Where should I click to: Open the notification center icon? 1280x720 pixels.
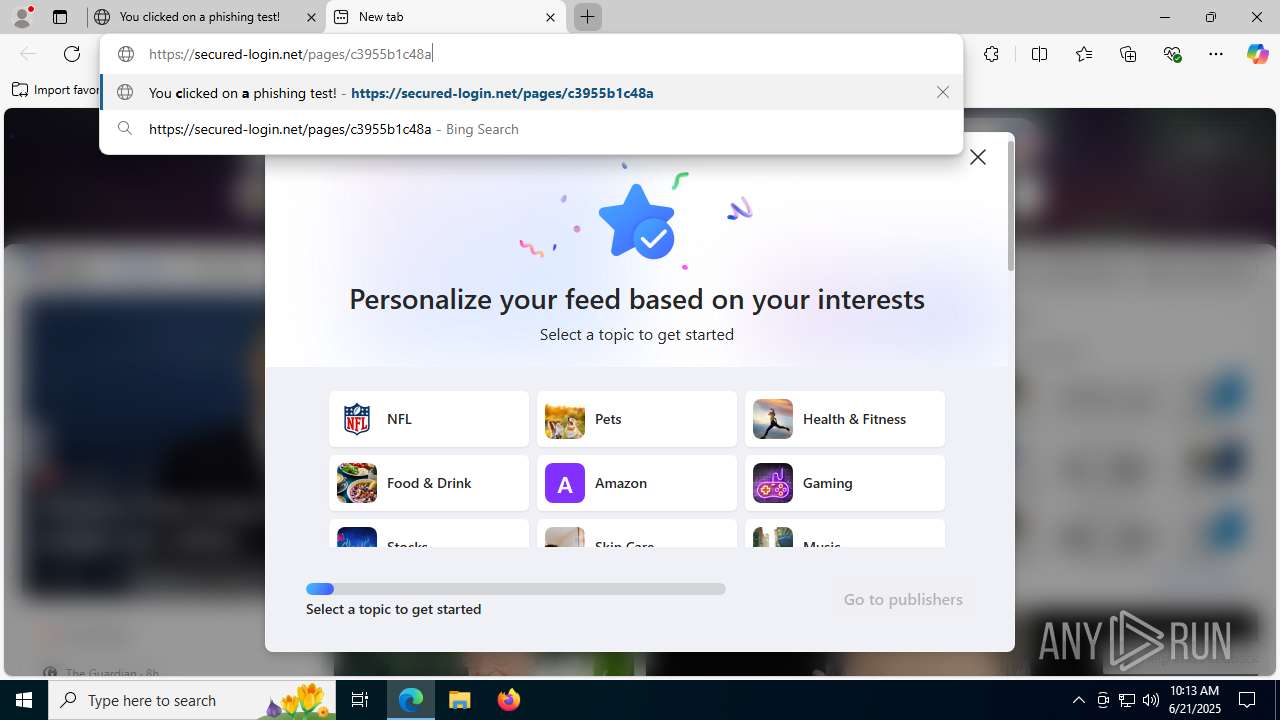tap(1247, 700)
